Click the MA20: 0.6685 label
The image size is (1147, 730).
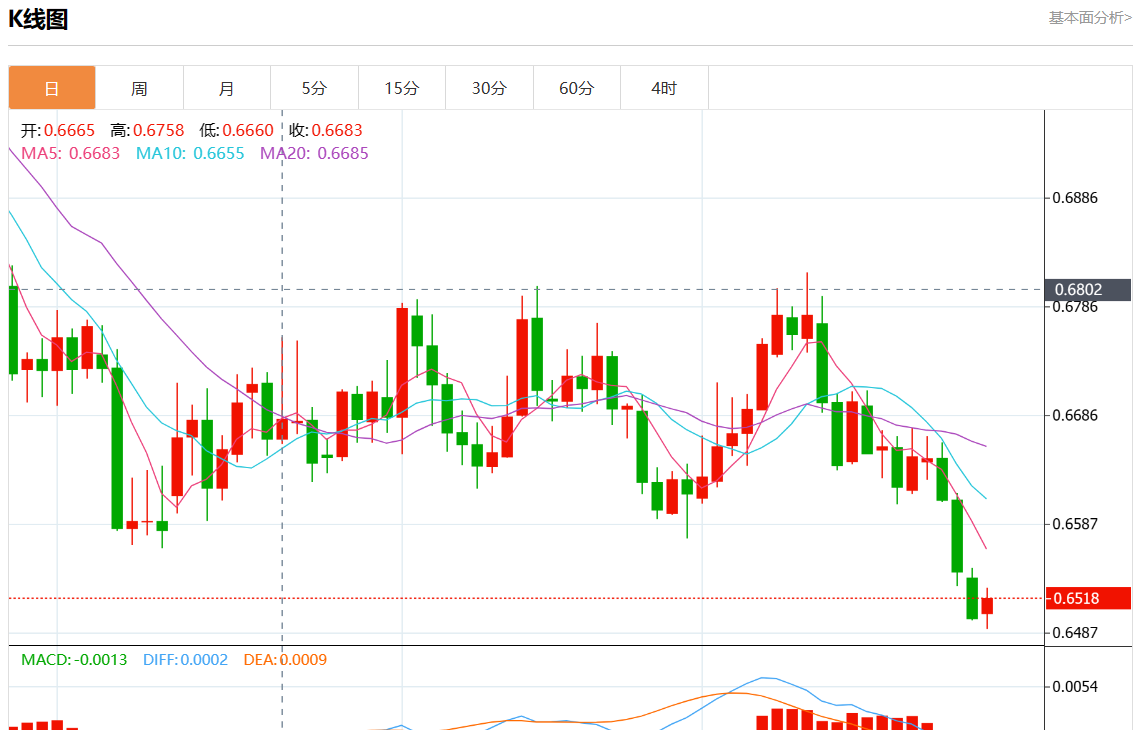315,153
